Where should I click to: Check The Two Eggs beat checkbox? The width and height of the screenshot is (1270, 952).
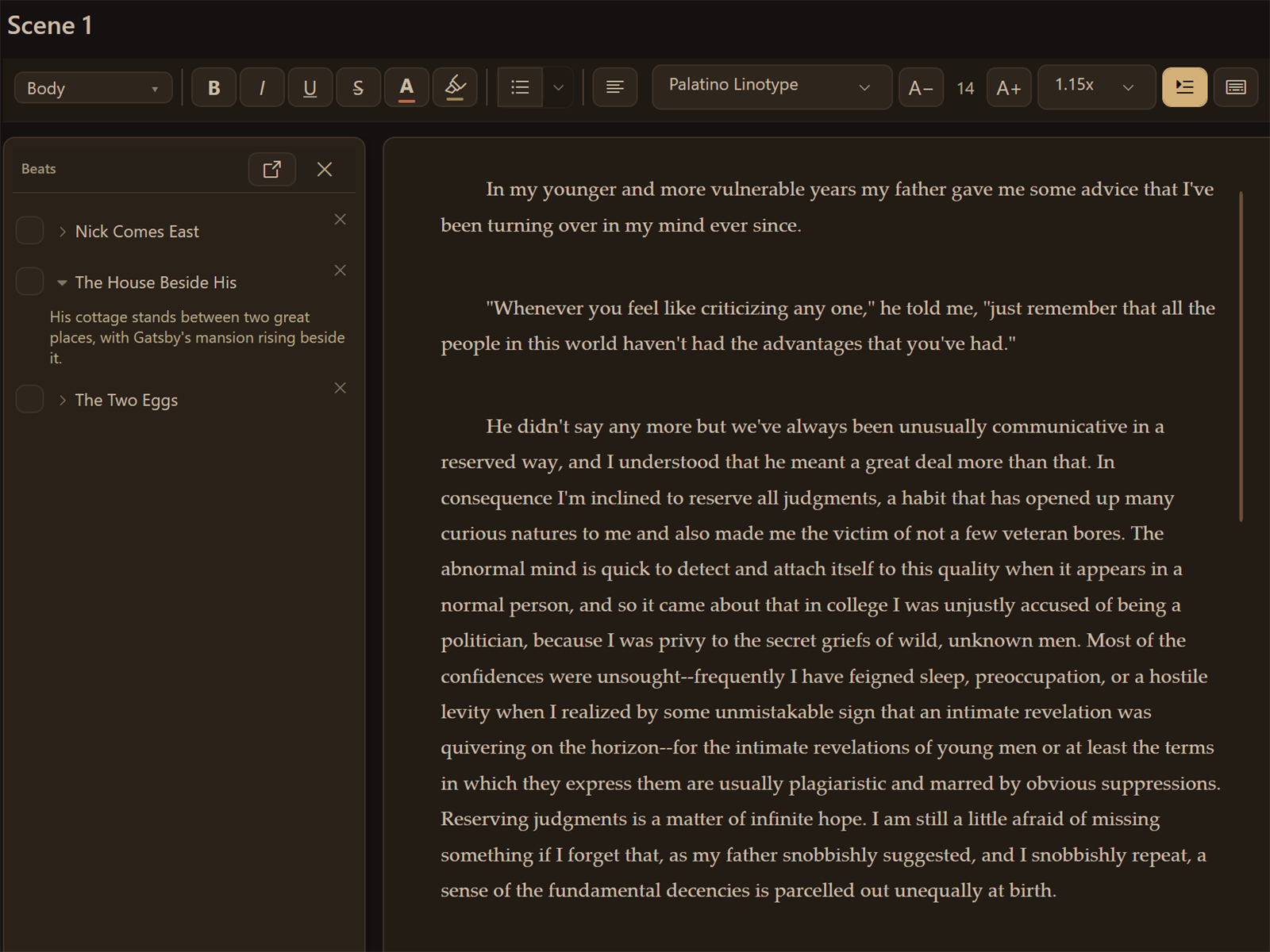coord(30,399)
